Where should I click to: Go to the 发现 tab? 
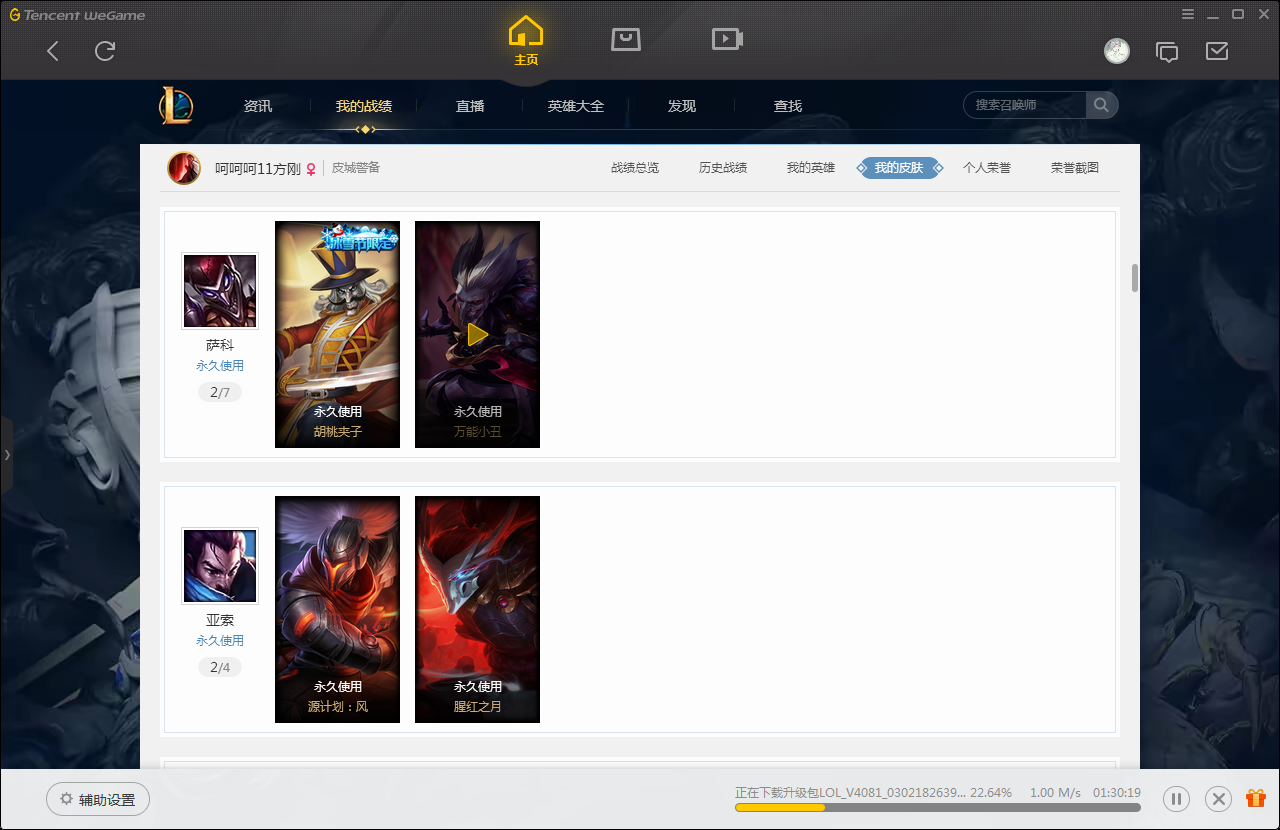coord(682,106)
